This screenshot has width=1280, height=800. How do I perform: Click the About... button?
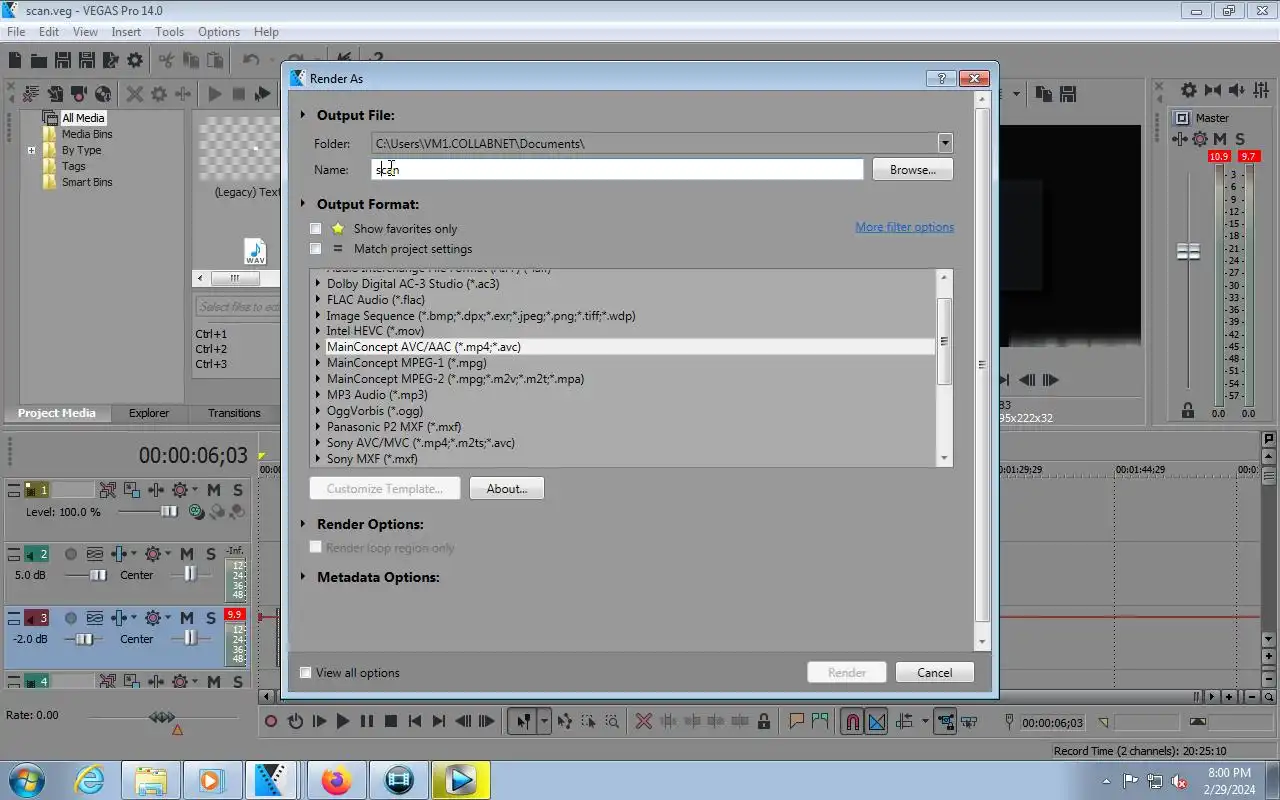pyautogui.click(x=506, y=489)
